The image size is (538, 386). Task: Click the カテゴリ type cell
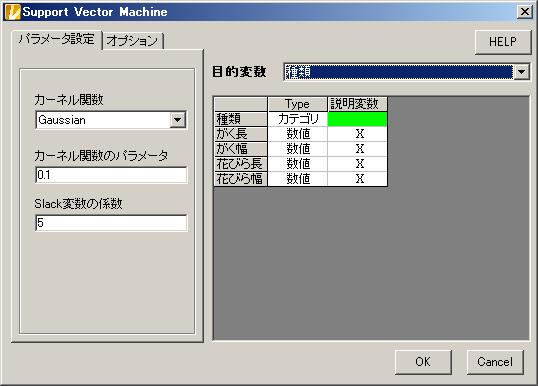[x=297, y=119]
